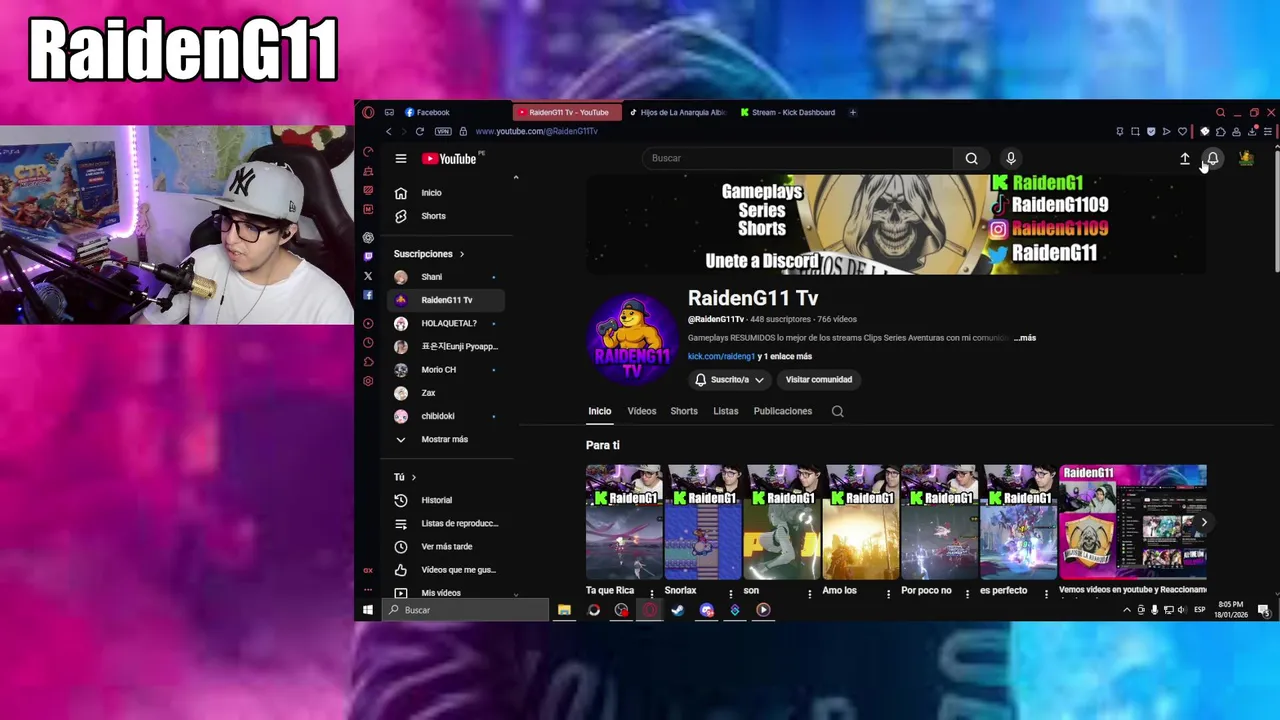Open kick.com/raideng1 link
1280x720 pixels.
721,356
